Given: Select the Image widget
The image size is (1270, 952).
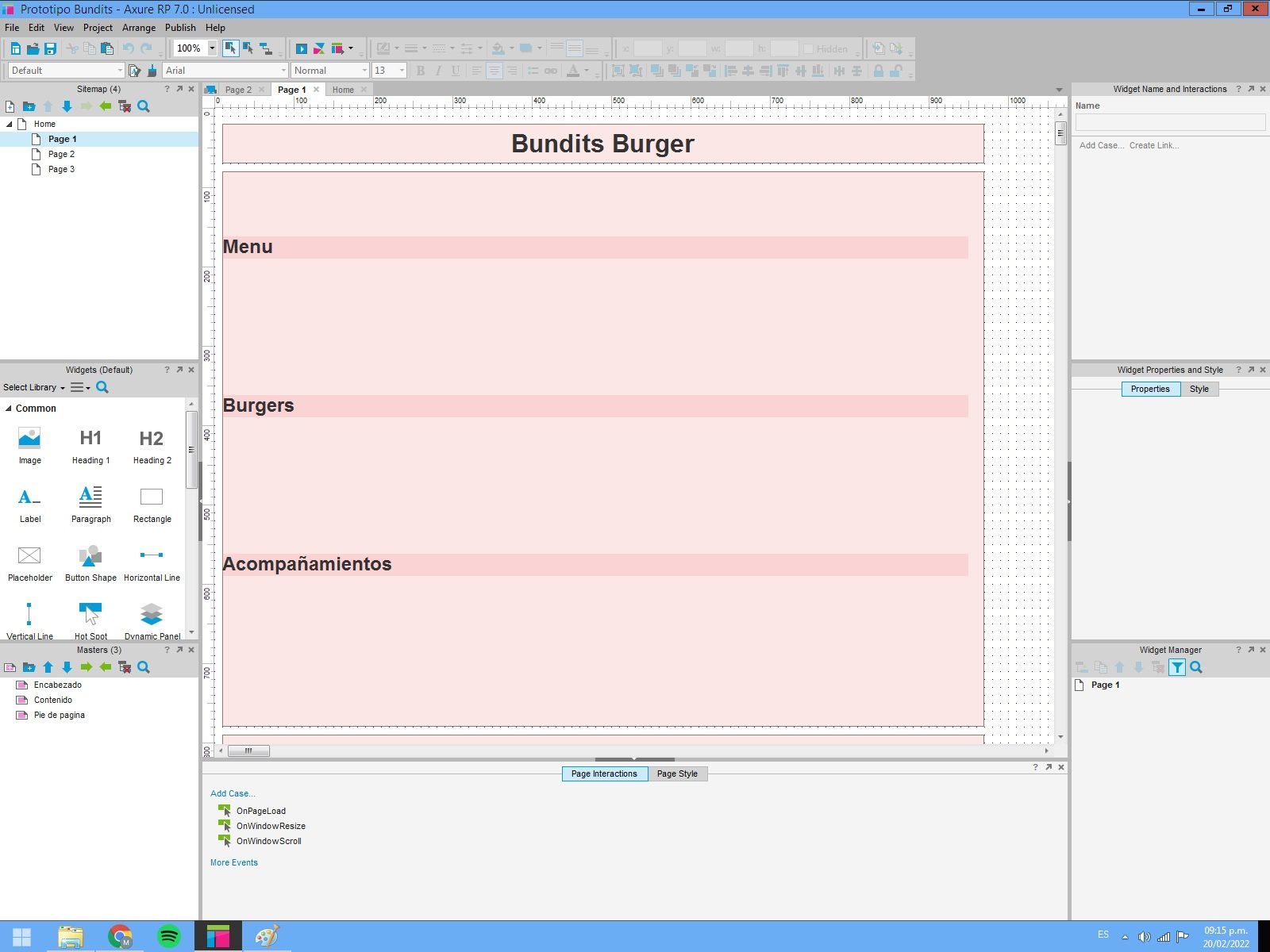Looking at the screenshot, I should point(29,446).
